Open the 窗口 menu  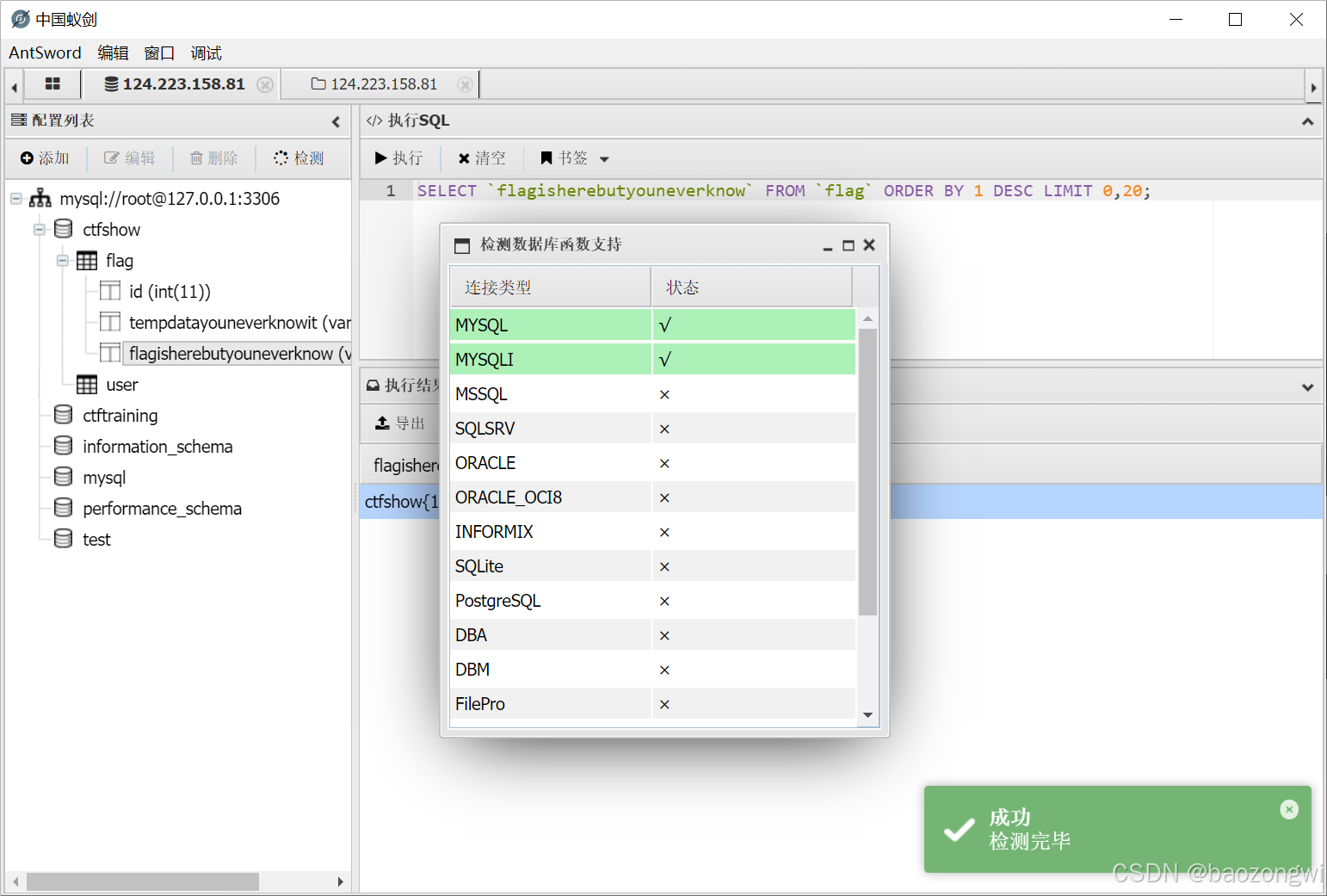pos(159,53)
